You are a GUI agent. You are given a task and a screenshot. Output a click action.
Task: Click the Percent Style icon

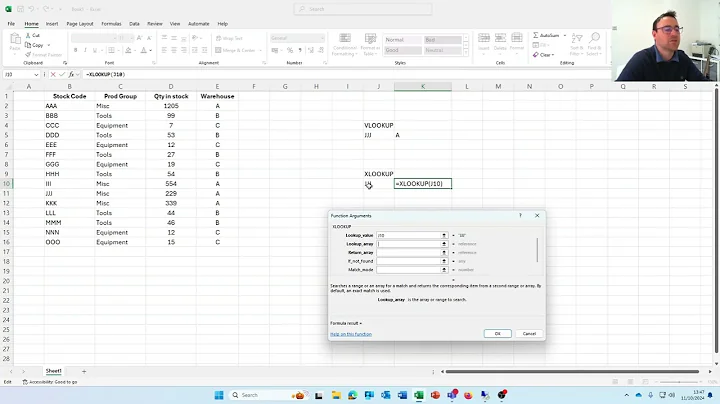[x=290, y=50]
